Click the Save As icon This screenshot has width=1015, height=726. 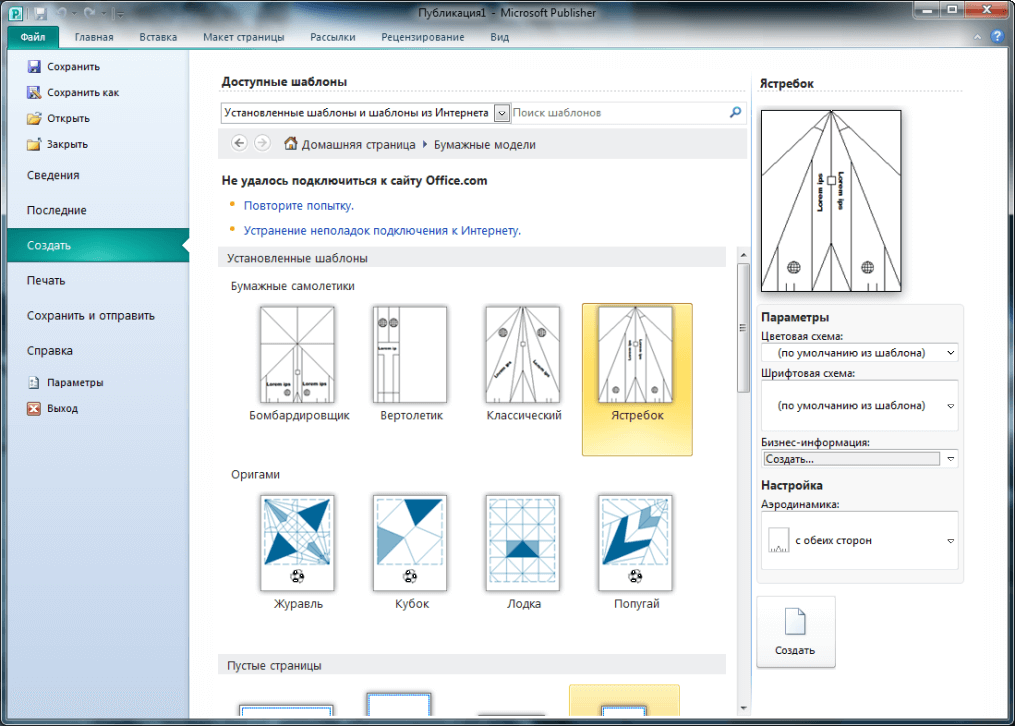[x=34, y=93]
